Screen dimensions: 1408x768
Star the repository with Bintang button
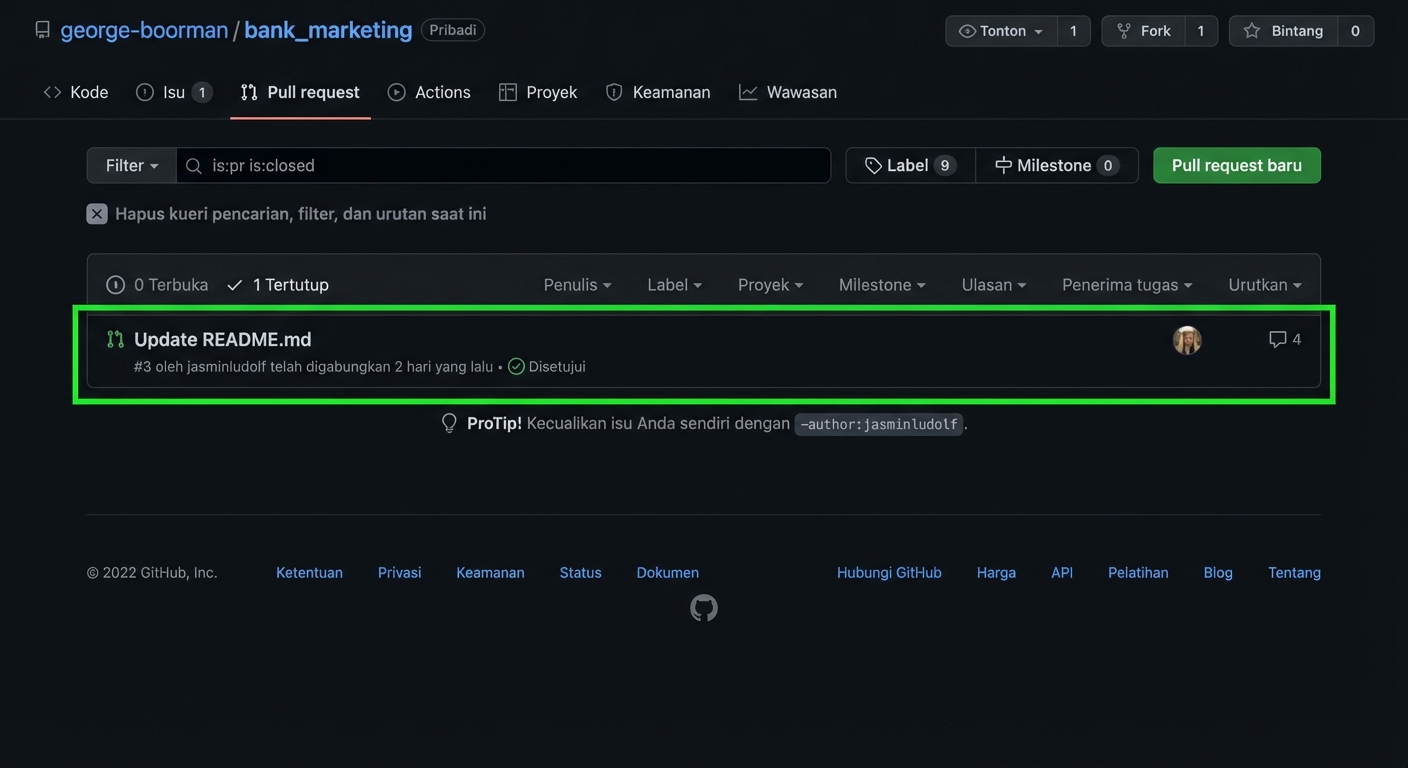1283,31
